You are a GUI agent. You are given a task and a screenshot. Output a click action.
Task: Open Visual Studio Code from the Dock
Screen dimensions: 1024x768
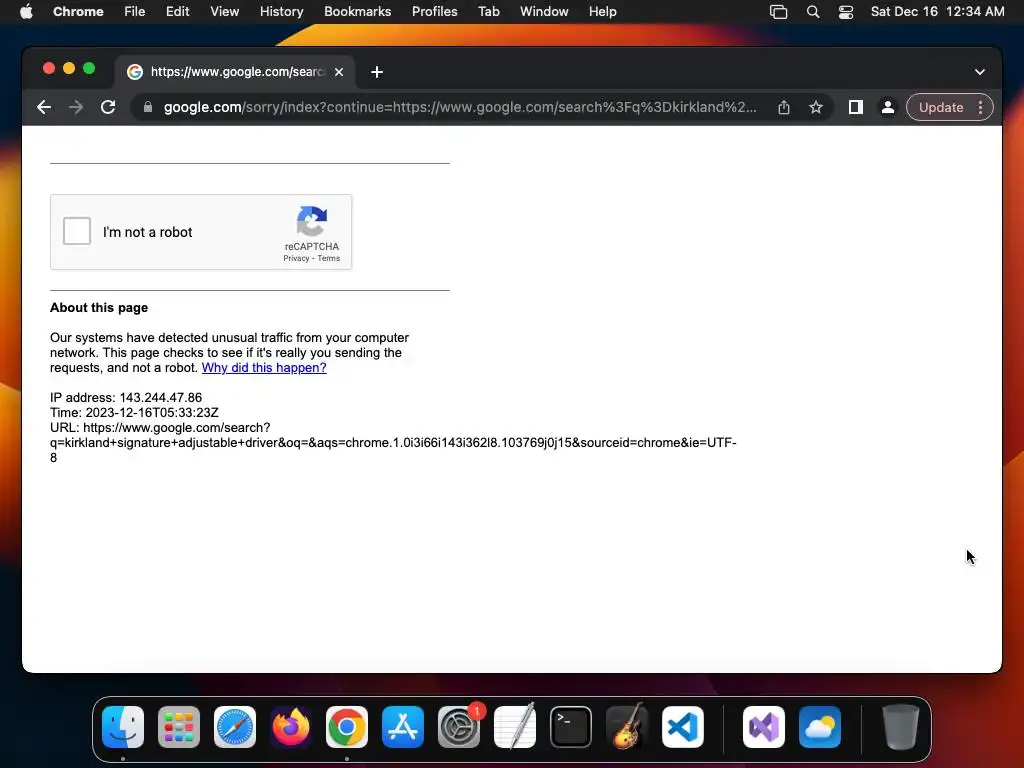tap(683, 727)
